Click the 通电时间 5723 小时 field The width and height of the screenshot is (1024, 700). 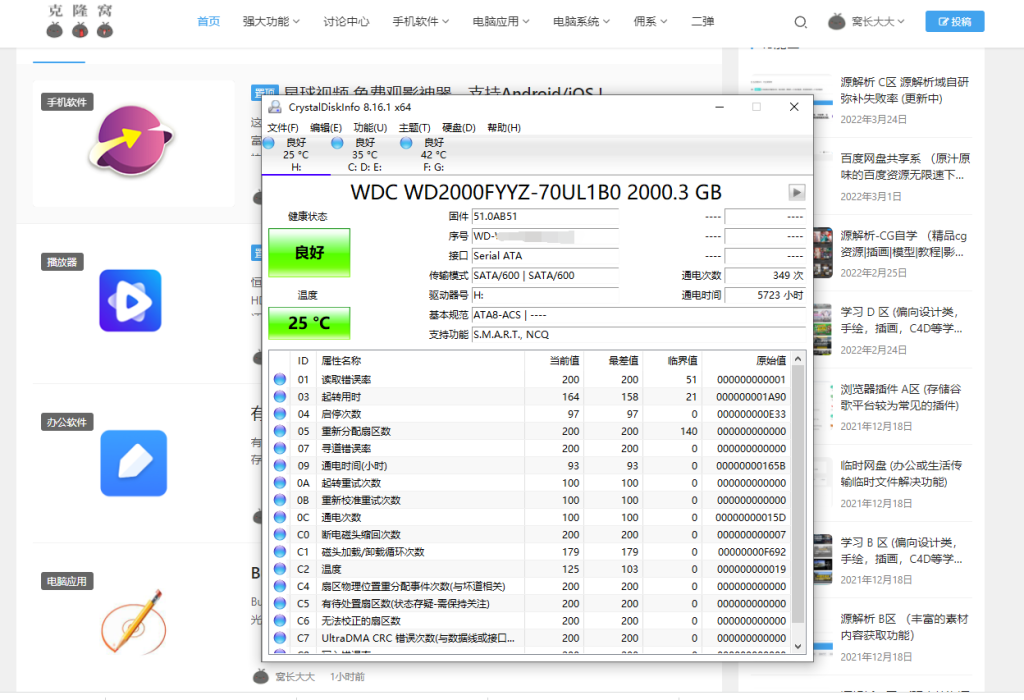point(765,295)
